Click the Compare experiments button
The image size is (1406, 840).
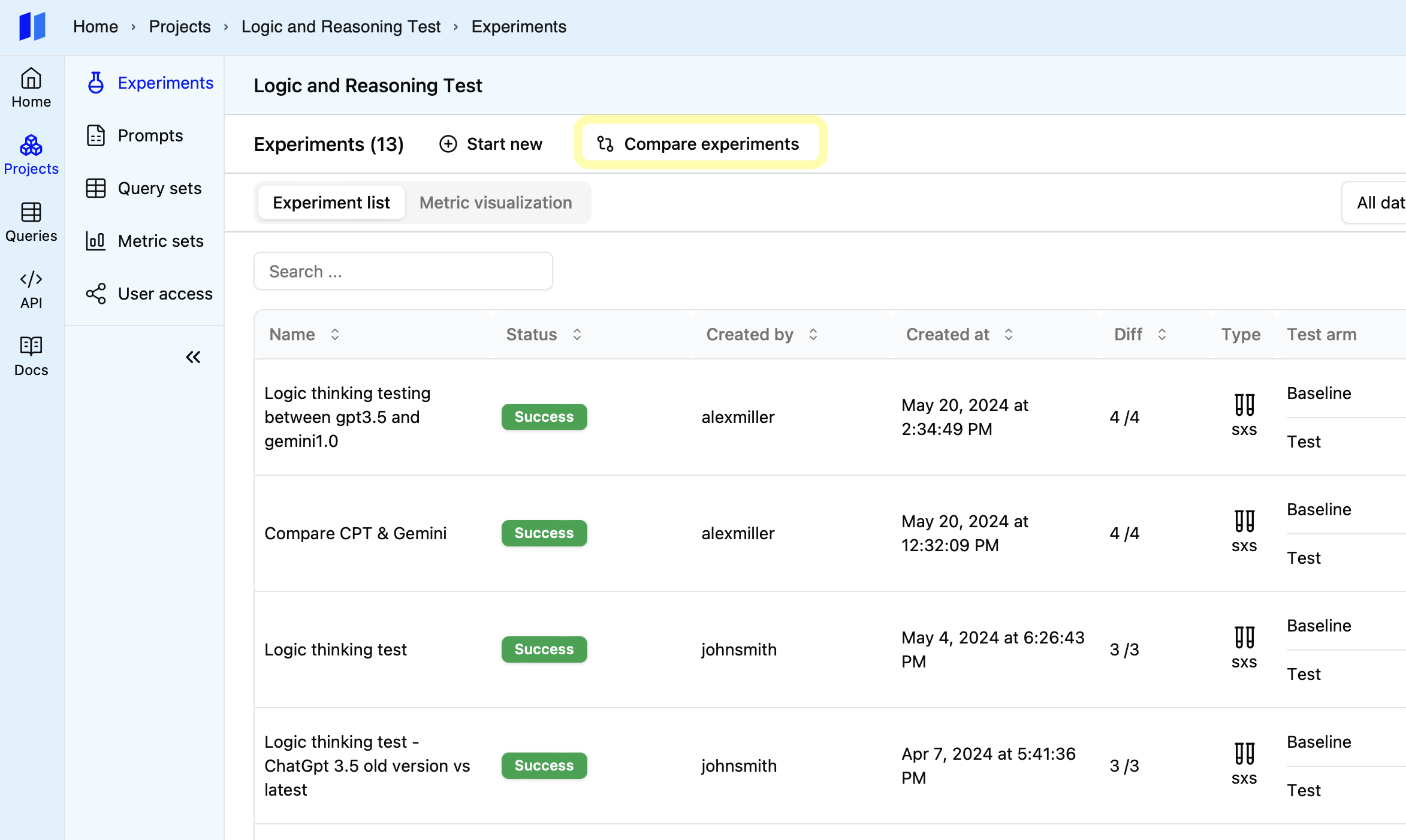[699, 144]
